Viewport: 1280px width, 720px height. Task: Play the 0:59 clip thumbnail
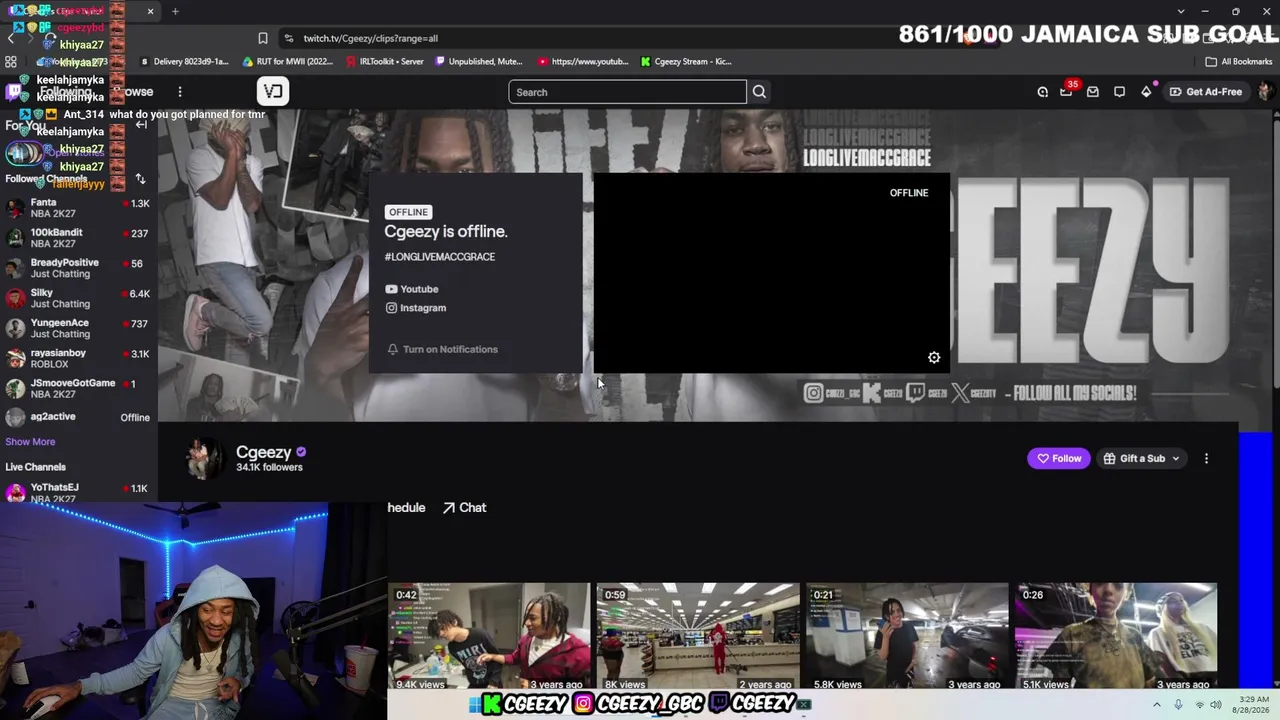click(x=698, y=636)
